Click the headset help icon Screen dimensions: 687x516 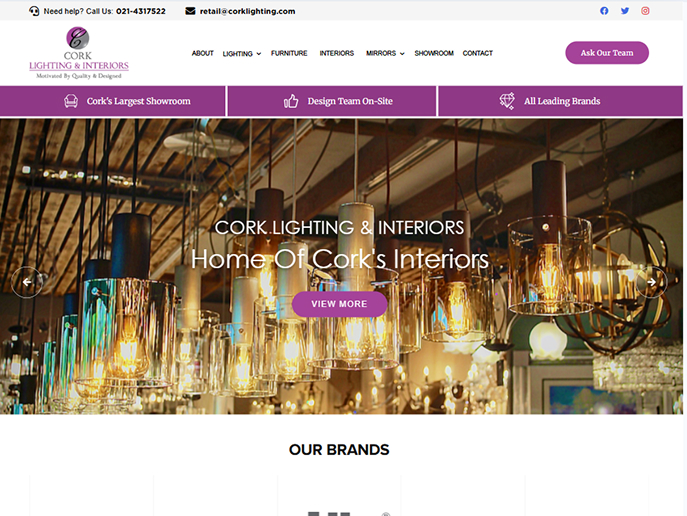pyautogui.click(x=34, y=11)
